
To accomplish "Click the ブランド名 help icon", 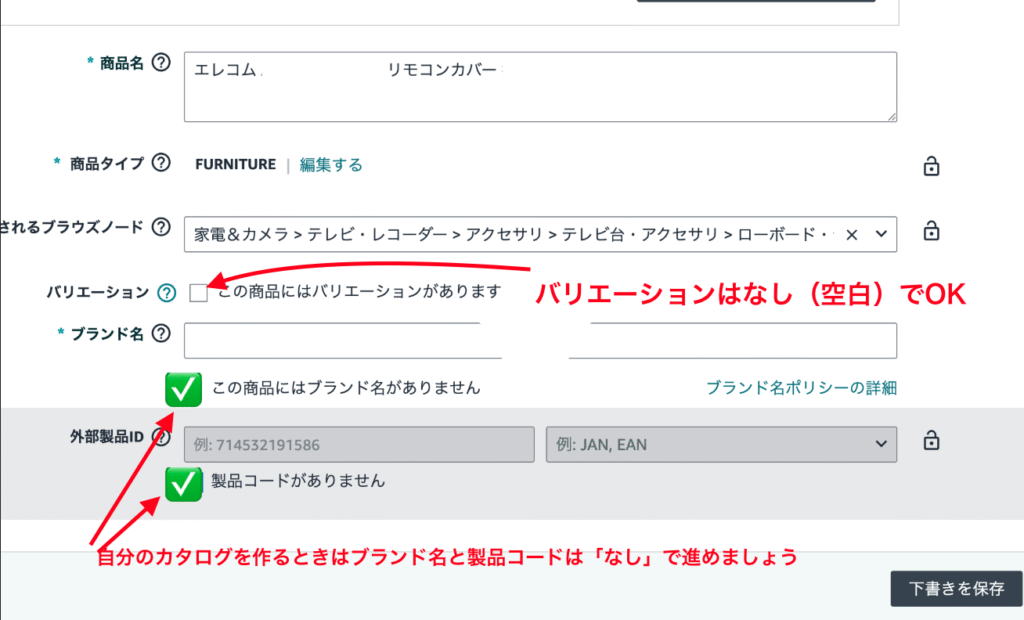I will (x=160, y=334).
